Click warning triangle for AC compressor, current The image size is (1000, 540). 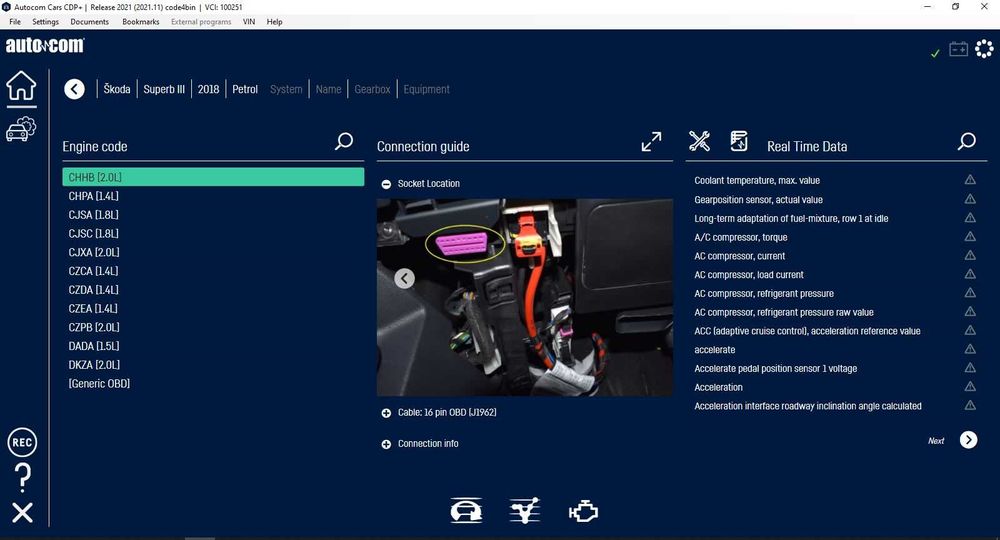pyautogui.click(x=970, y=255)
